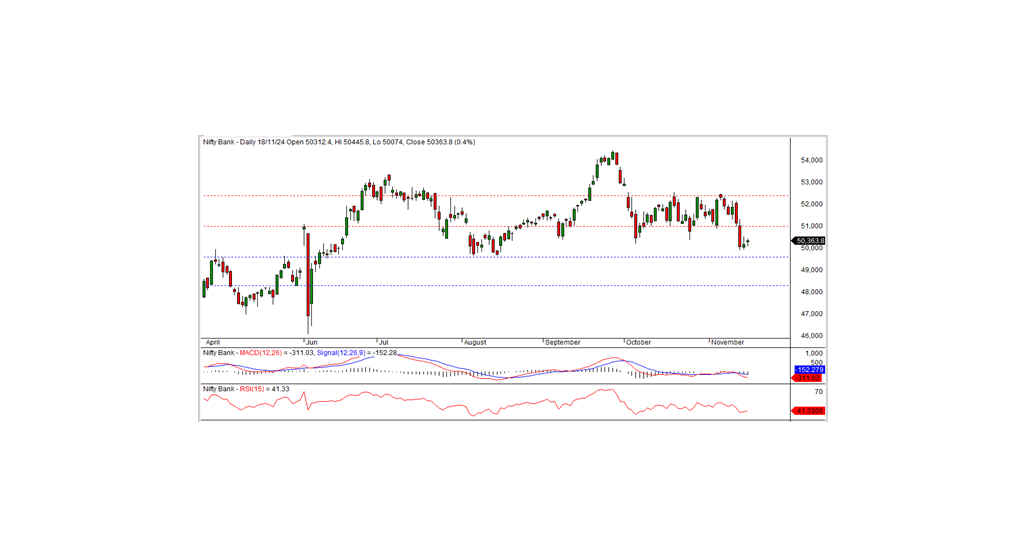
Task: Click the blue -152.279 signal value tag
Action: pos(810,370)
